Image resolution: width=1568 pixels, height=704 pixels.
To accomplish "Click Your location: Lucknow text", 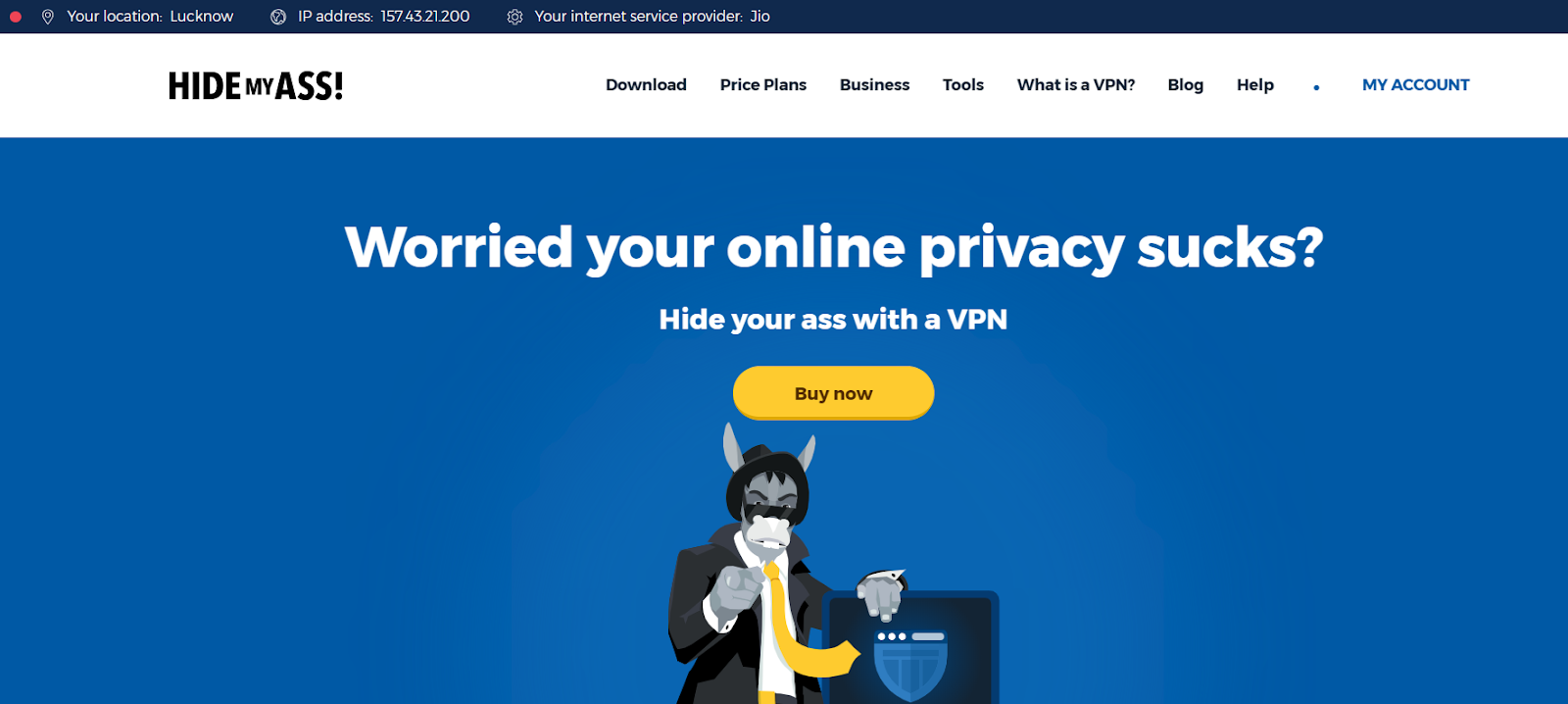I will pos(150,17).
